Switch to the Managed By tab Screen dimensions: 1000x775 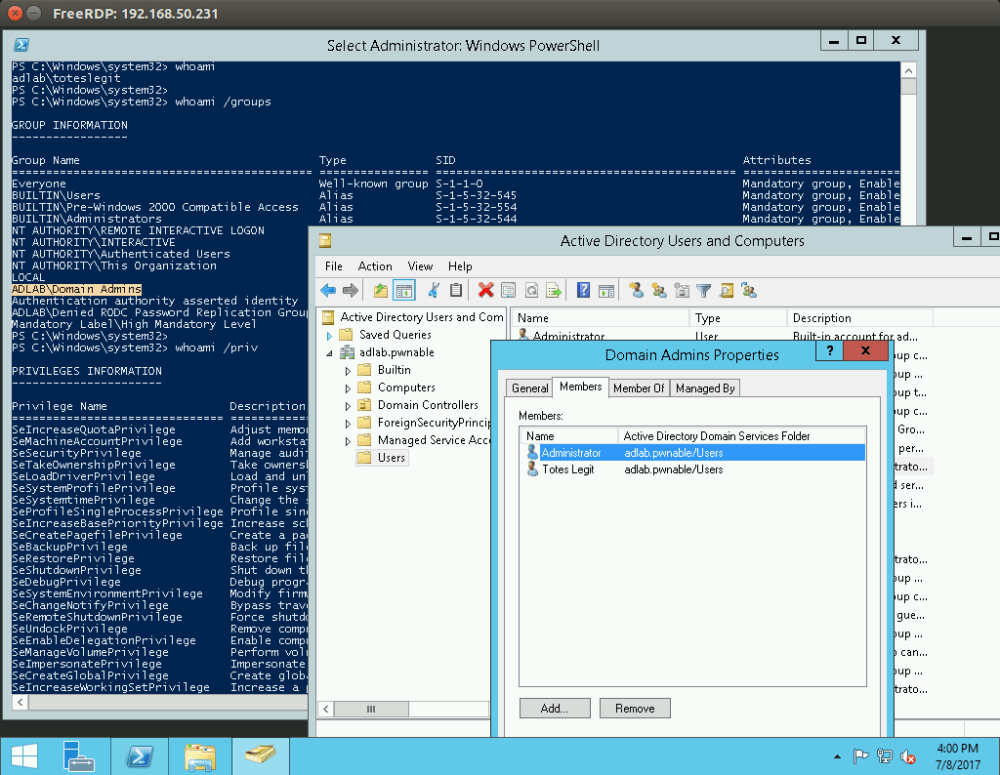[705, 388]
